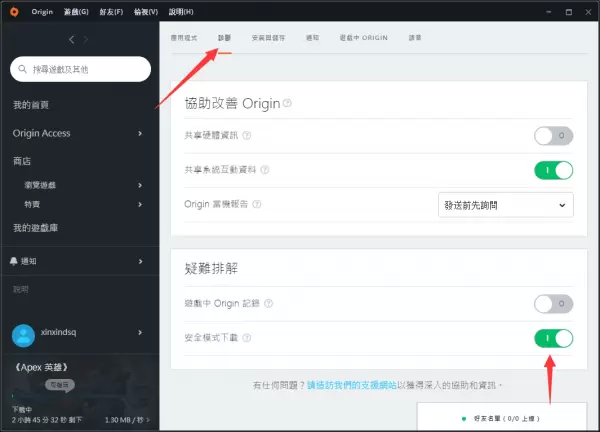This screenshot has width=600, height=432.
Task: Open 特賣 under store
Action: 32,204
